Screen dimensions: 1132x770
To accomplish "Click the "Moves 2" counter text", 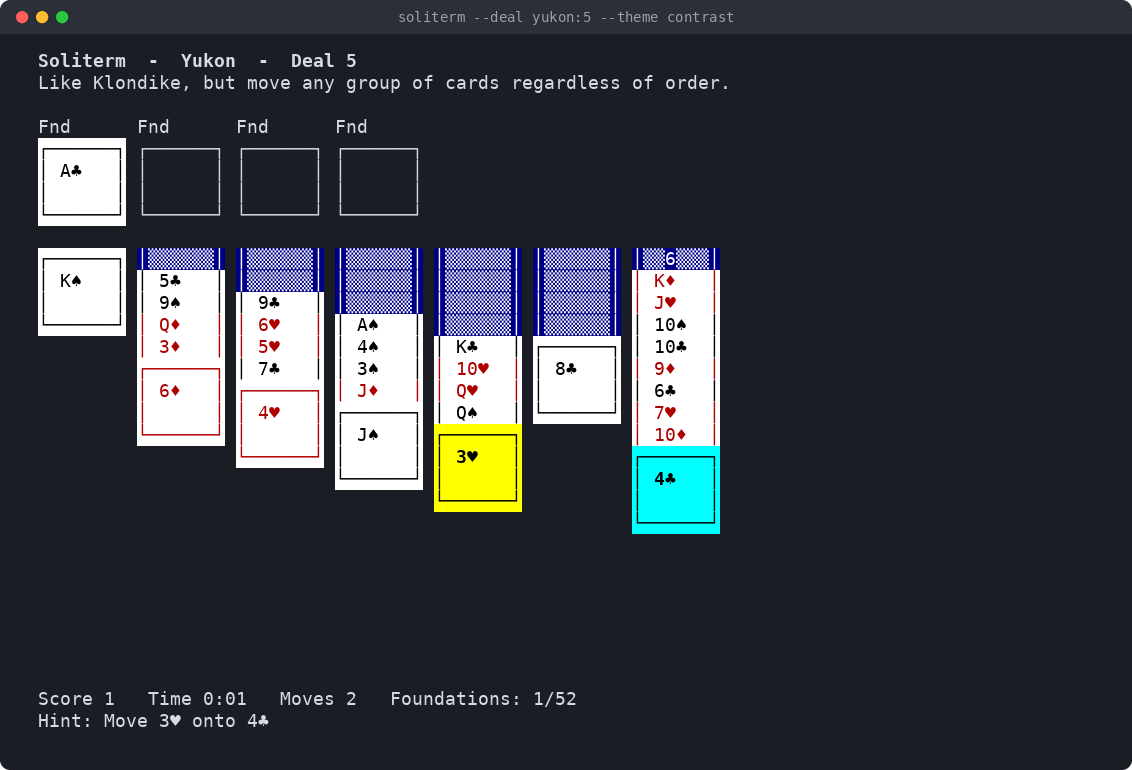I will coord(318,699).
